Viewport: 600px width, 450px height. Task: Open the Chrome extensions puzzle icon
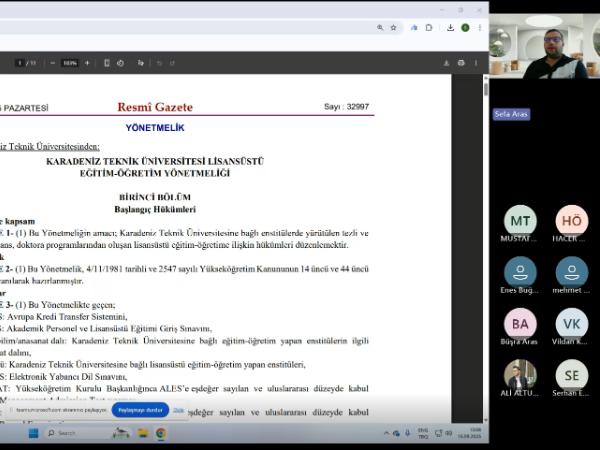pos(429,28)
